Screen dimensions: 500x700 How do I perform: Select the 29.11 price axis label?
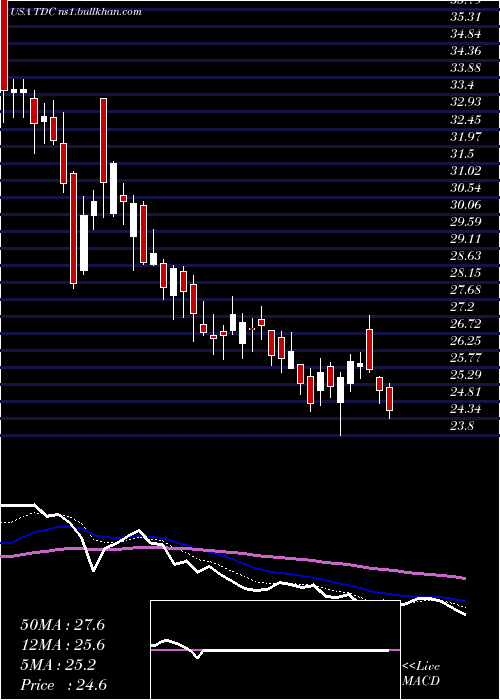click(465, 239)
